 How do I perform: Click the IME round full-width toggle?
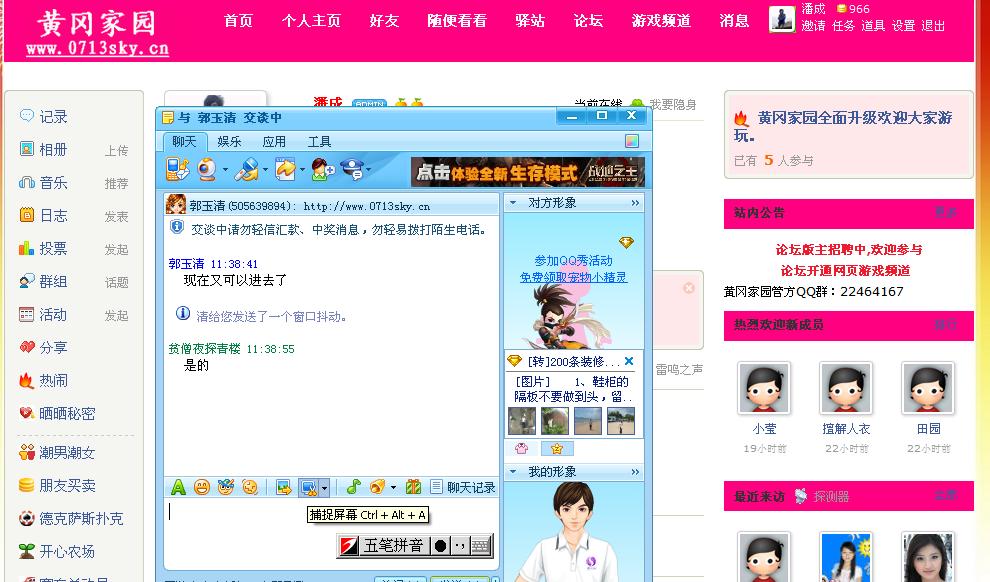[441, 545]
